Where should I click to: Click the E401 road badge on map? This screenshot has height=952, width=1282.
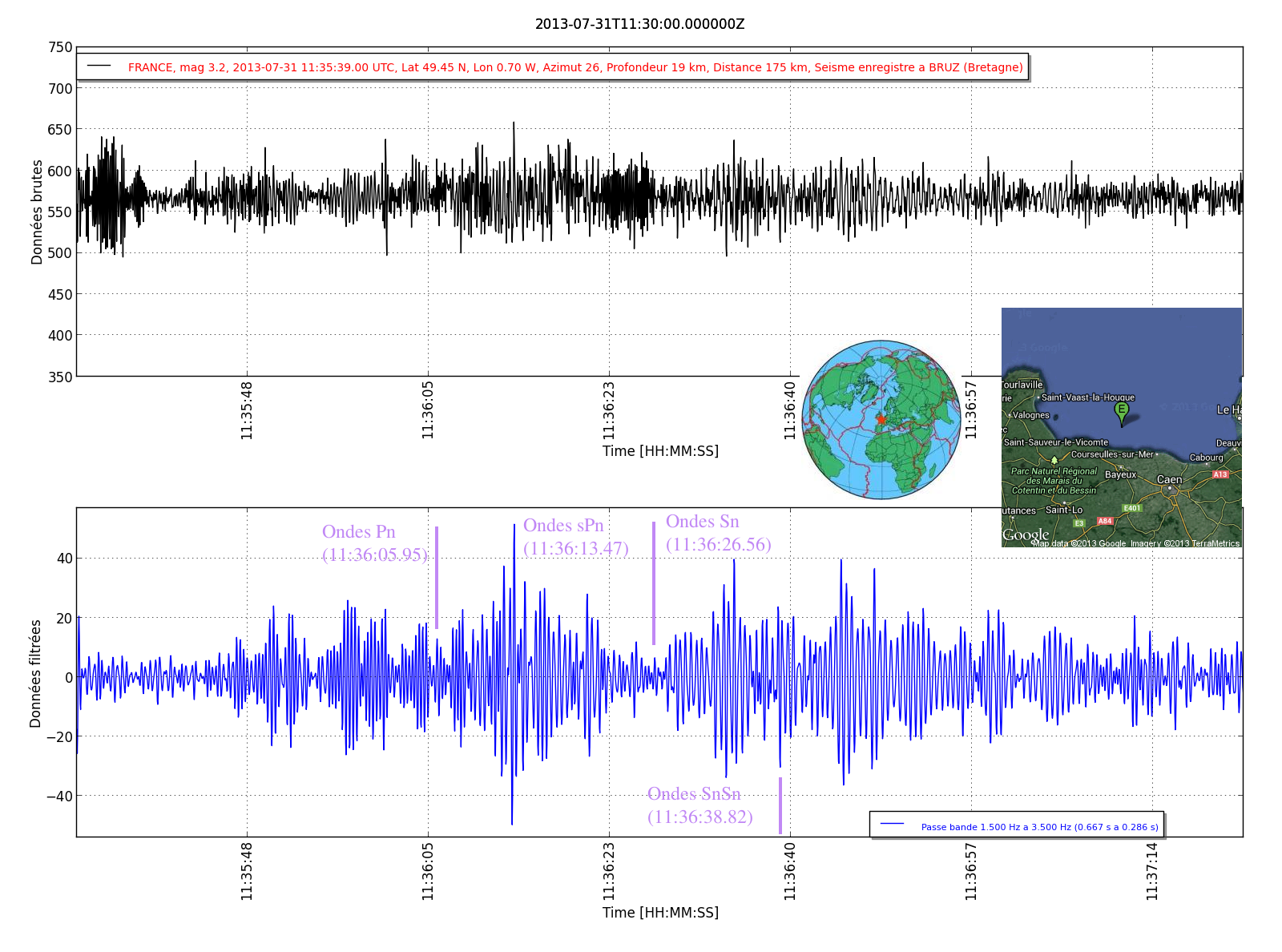[1131, 508]
